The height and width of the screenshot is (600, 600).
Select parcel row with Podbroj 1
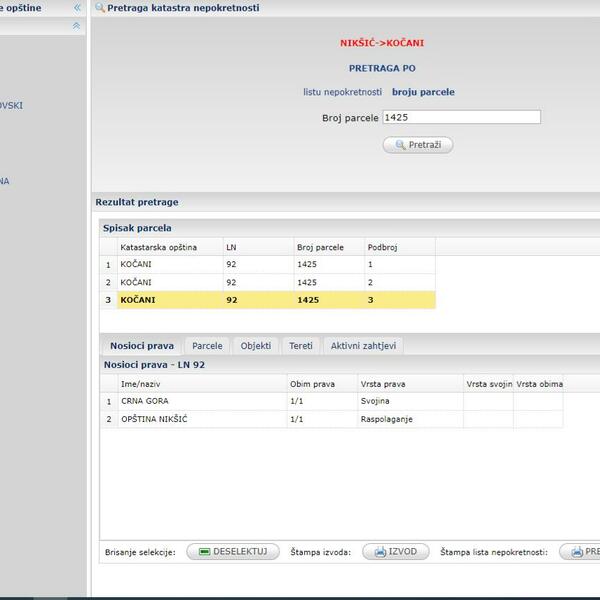click(270, 265)
